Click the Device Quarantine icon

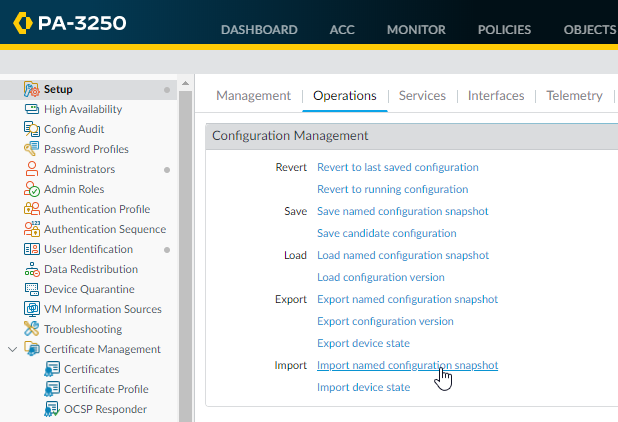pyautogui.click(x=30, y=289)
